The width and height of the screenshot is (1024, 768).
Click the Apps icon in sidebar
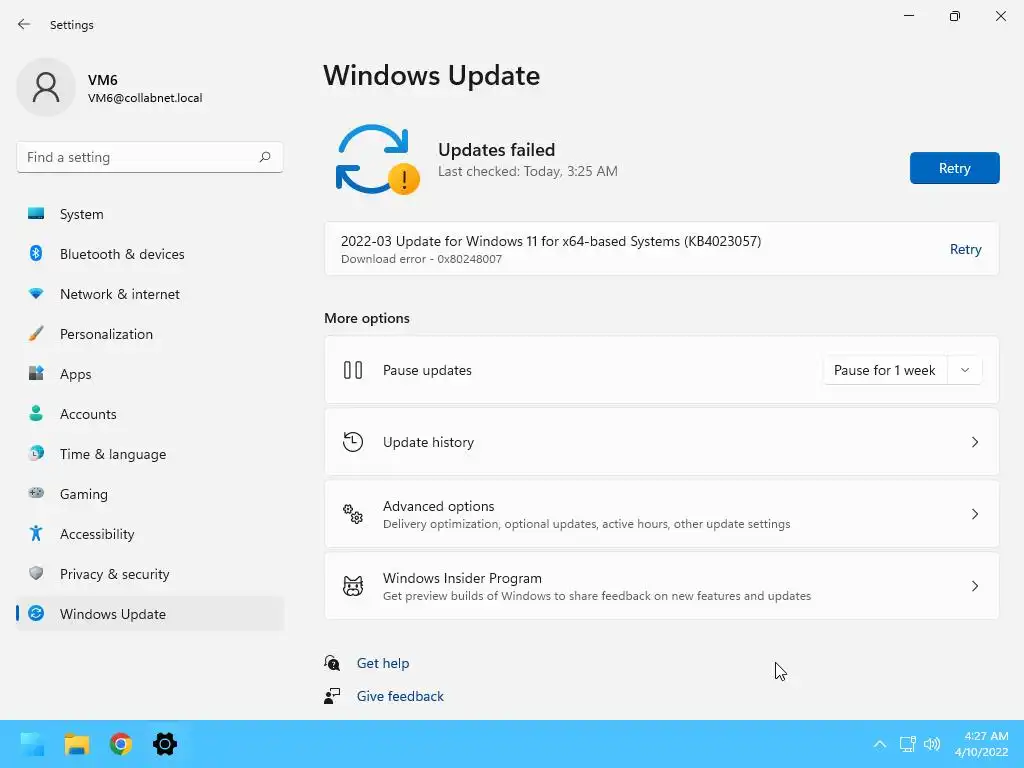tap(36, 374)
